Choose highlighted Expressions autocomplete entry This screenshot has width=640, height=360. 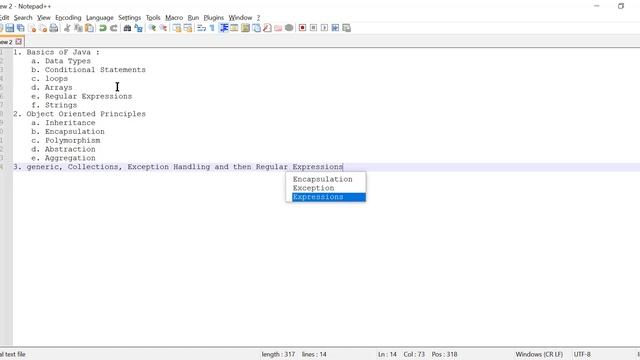coord(329,197)
